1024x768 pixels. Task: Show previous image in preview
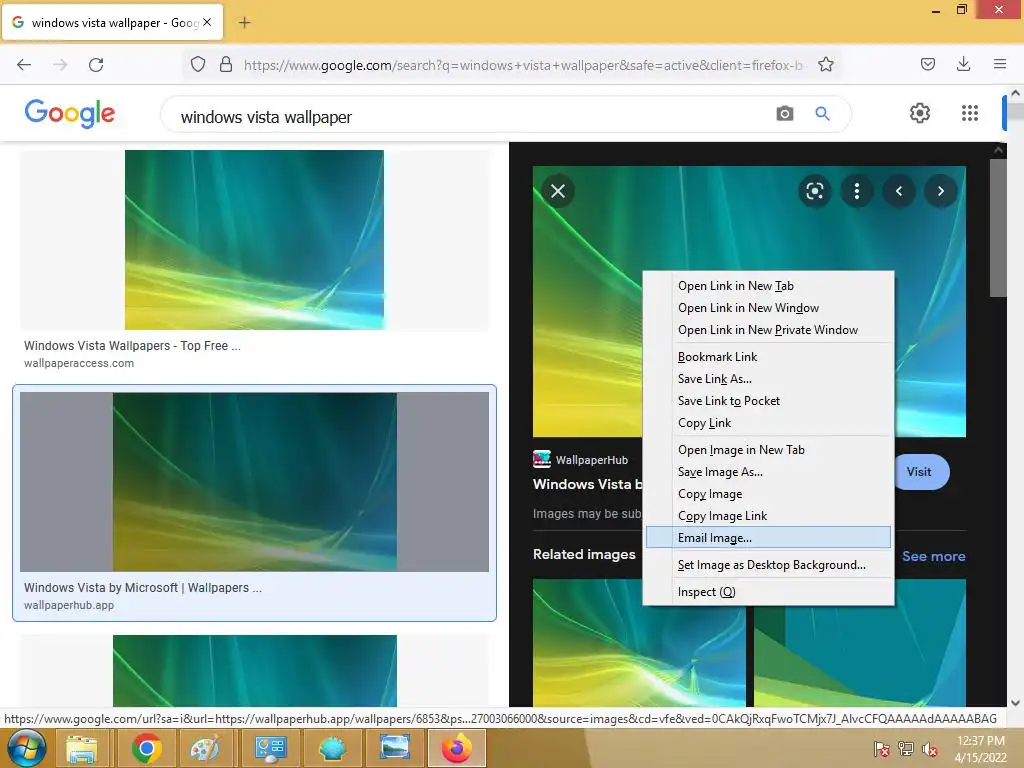tap(899, 191)
